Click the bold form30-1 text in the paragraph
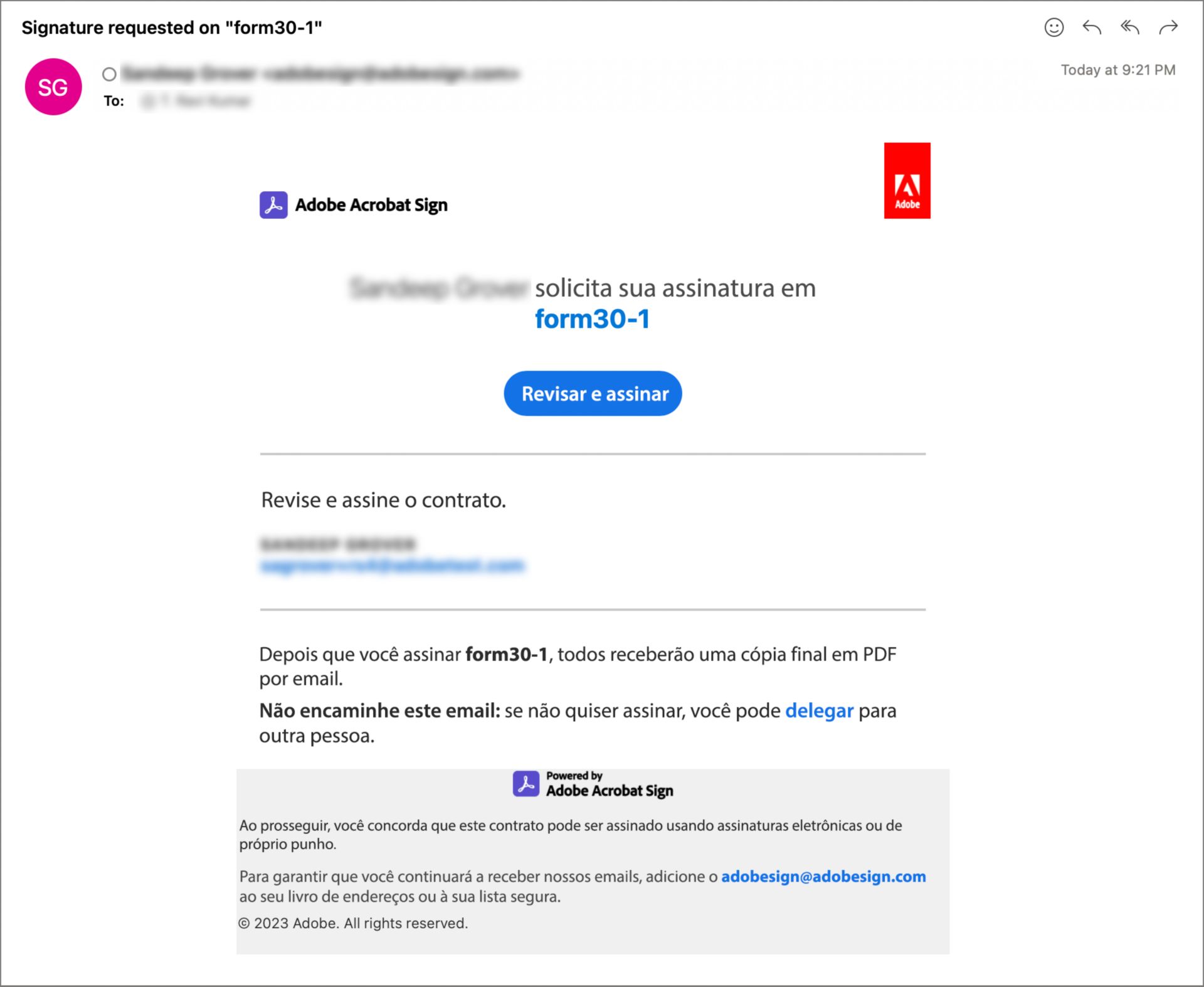 pyautogui.click(x=507, y=654)
